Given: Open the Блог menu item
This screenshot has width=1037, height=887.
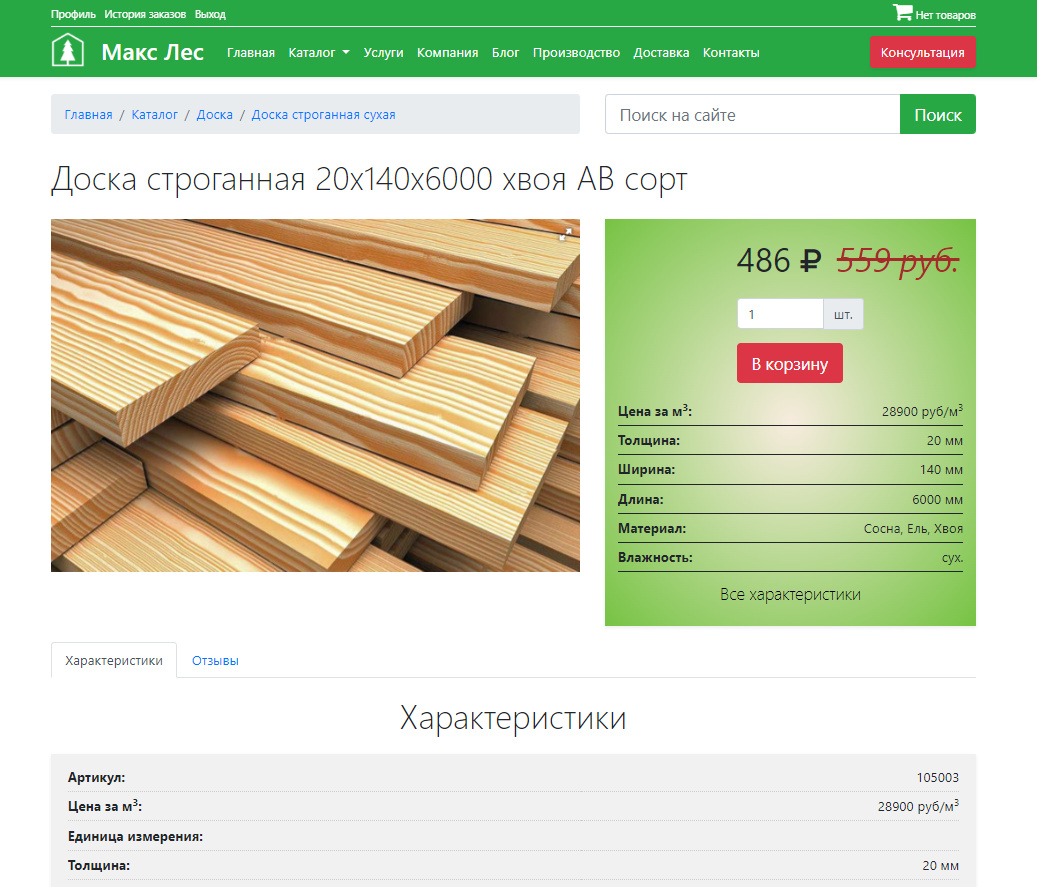Looking at the screenshot, I should coord(505,52).
